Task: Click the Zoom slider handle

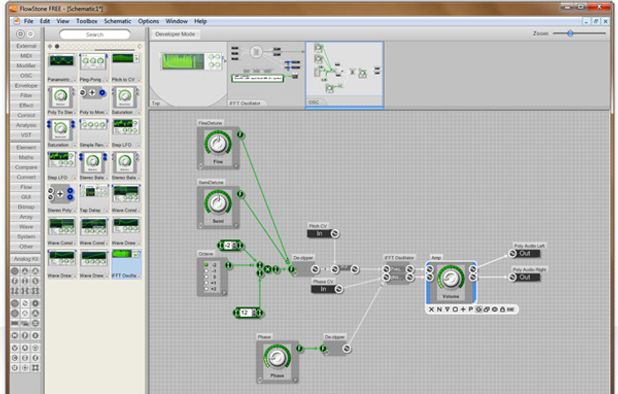Action: coord(570,33)
